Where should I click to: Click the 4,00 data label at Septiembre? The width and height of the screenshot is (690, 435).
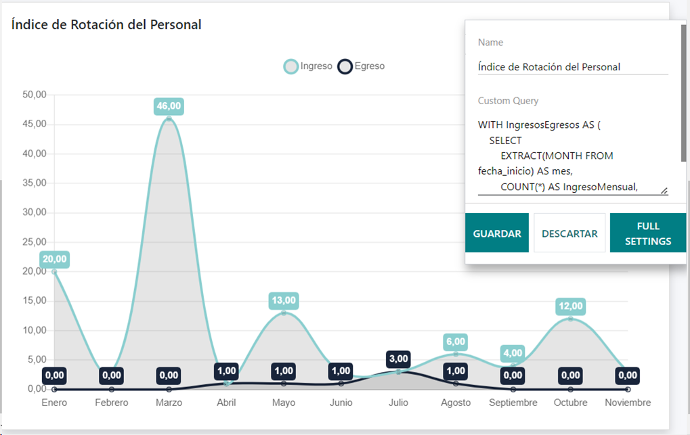(513, 353)
